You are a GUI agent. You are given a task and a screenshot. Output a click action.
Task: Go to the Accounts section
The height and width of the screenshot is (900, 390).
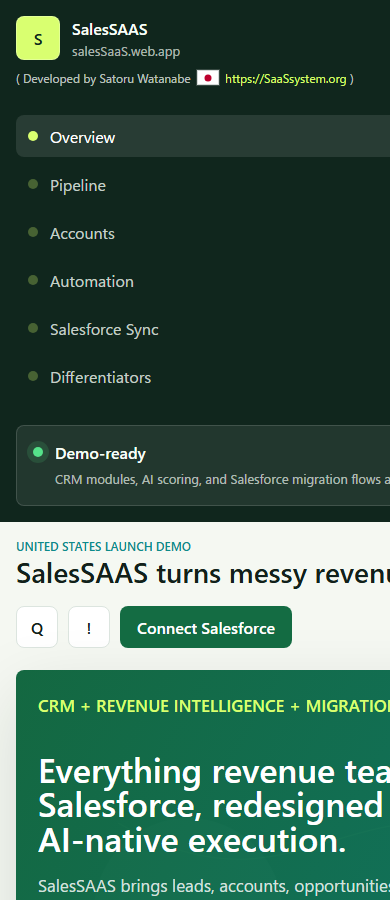click(203, 233)
